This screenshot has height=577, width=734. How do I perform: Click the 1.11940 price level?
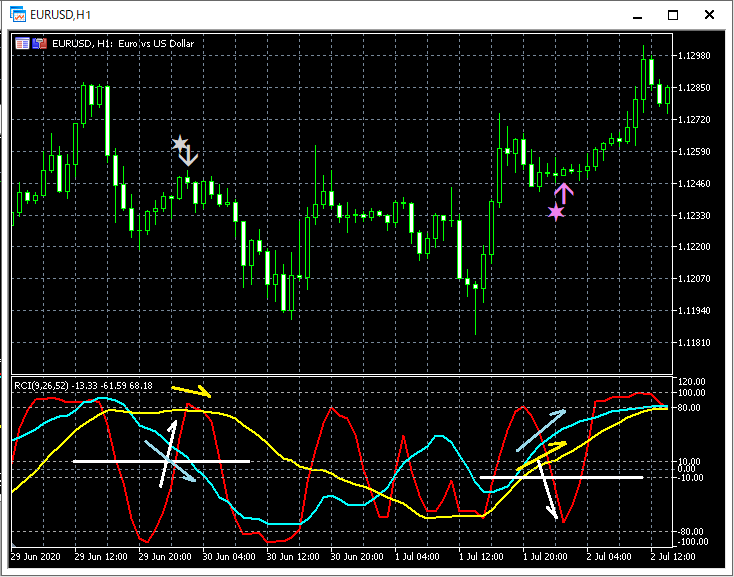694,310
